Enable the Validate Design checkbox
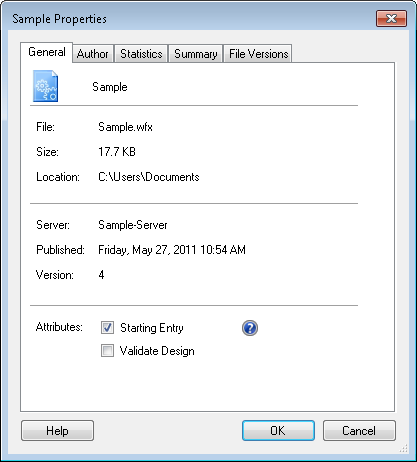This screenshot has width=417, height=462. (x=107, y=351)
